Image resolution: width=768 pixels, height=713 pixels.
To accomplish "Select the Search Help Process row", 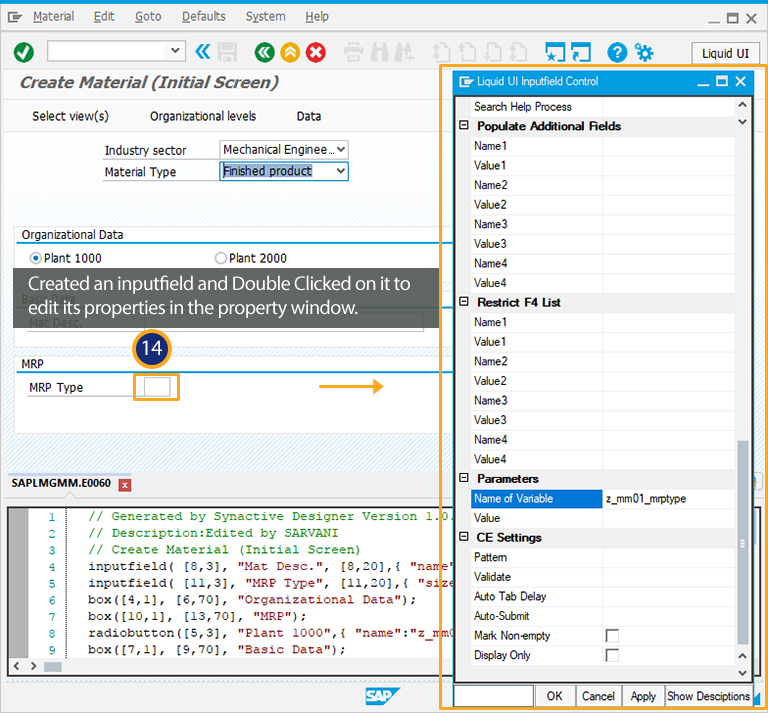I will (603, 107).
